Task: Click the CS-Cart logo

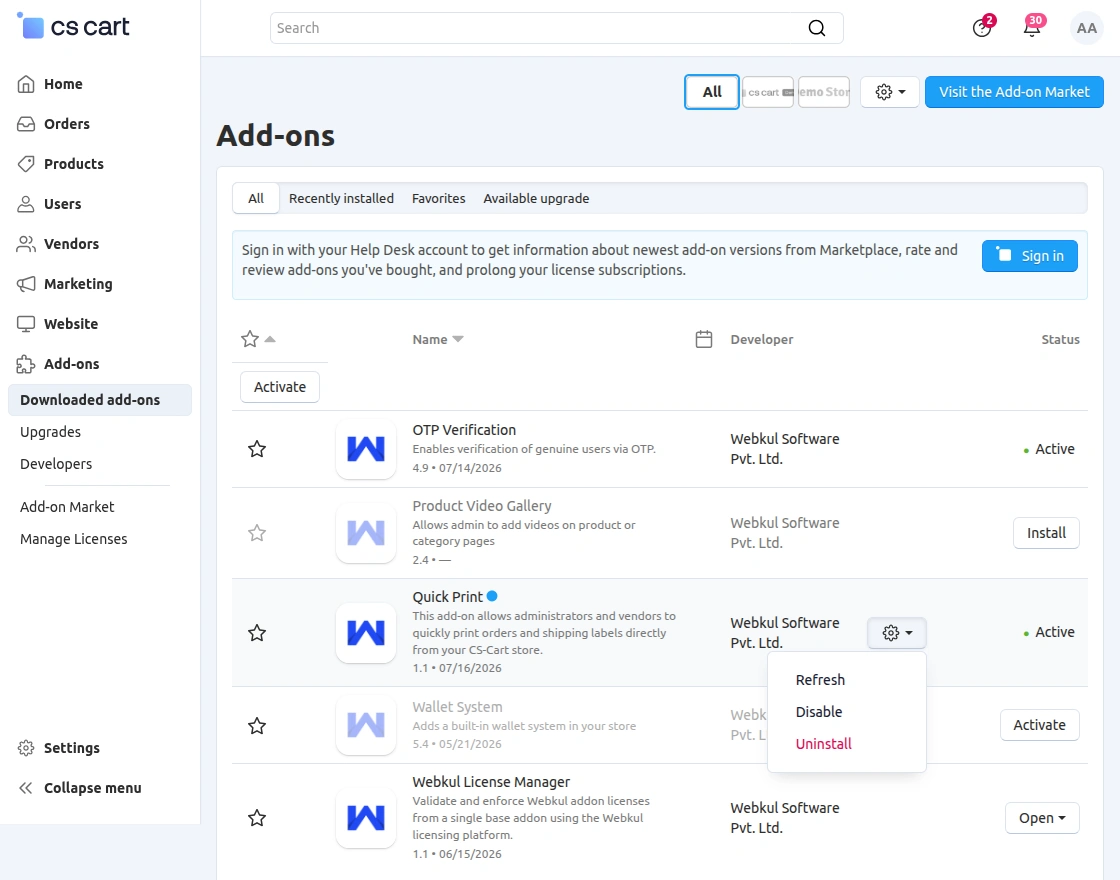Action: pyautogui.click(x=73, y=26)
